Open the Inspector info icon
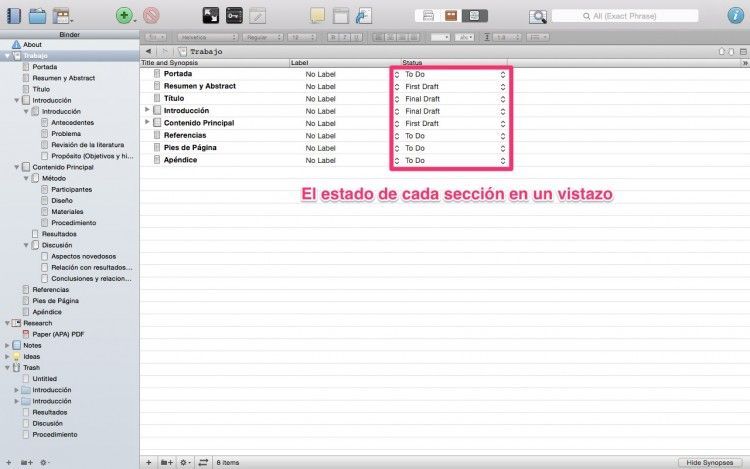Screen dimensions: 750x469 pos(735,16)
